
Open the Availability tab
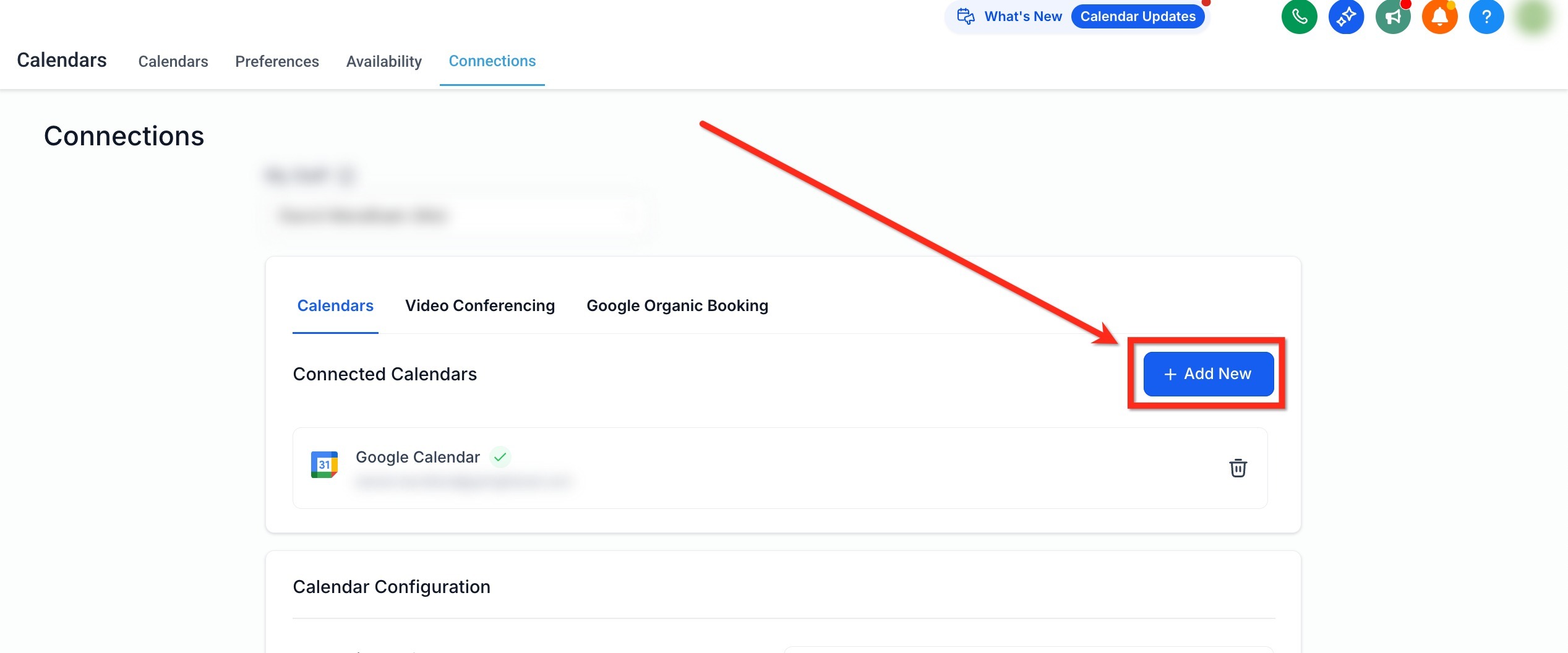pyautogui.click(x=384, y=61)
